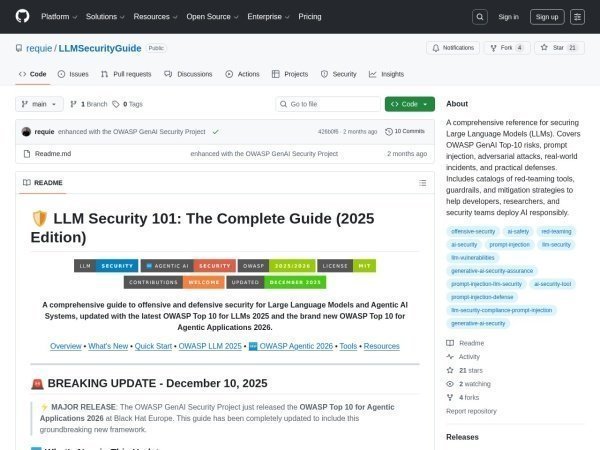Image resolution: width=600 pixels, height=450 pixels.
Task: Open the prompt-injection topic tag
Action: coord(509,245)
